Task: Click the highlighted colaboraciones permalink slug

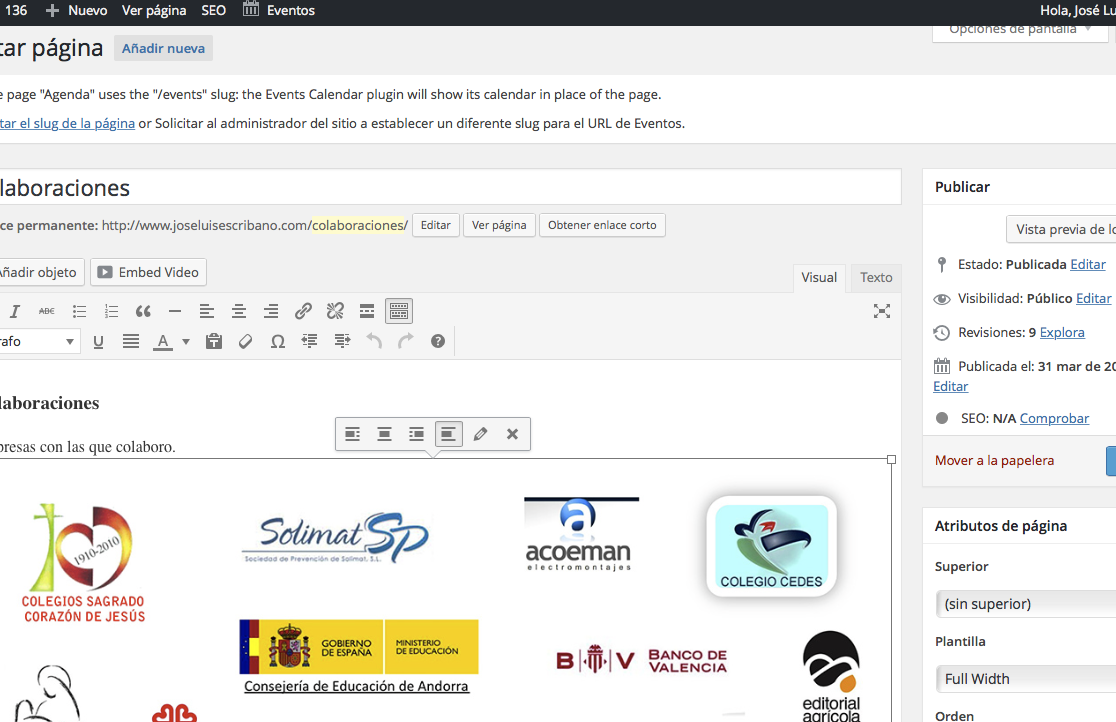Action: tap(359, 225)
